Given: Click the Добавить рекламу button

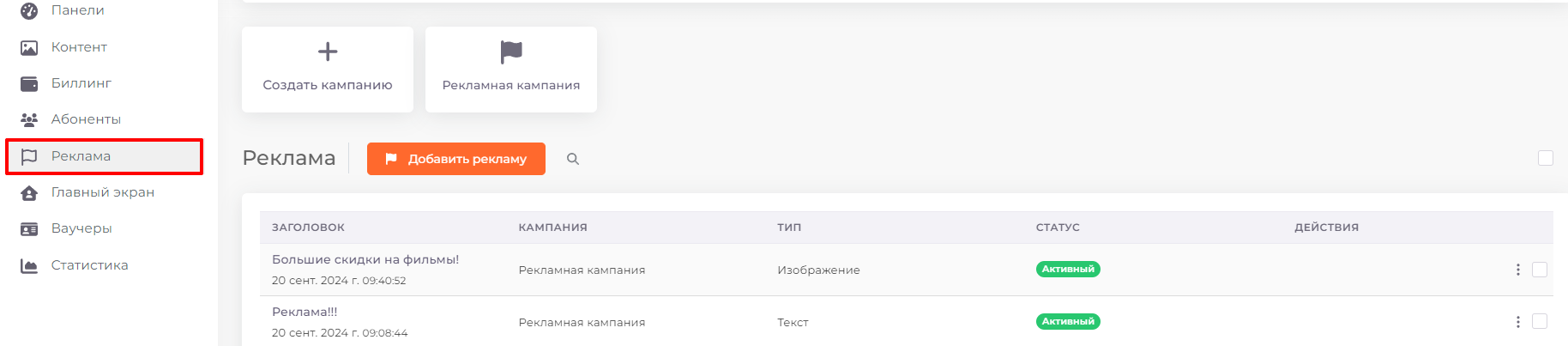Looking at the screenshot, I should click(x=456, y=159).
